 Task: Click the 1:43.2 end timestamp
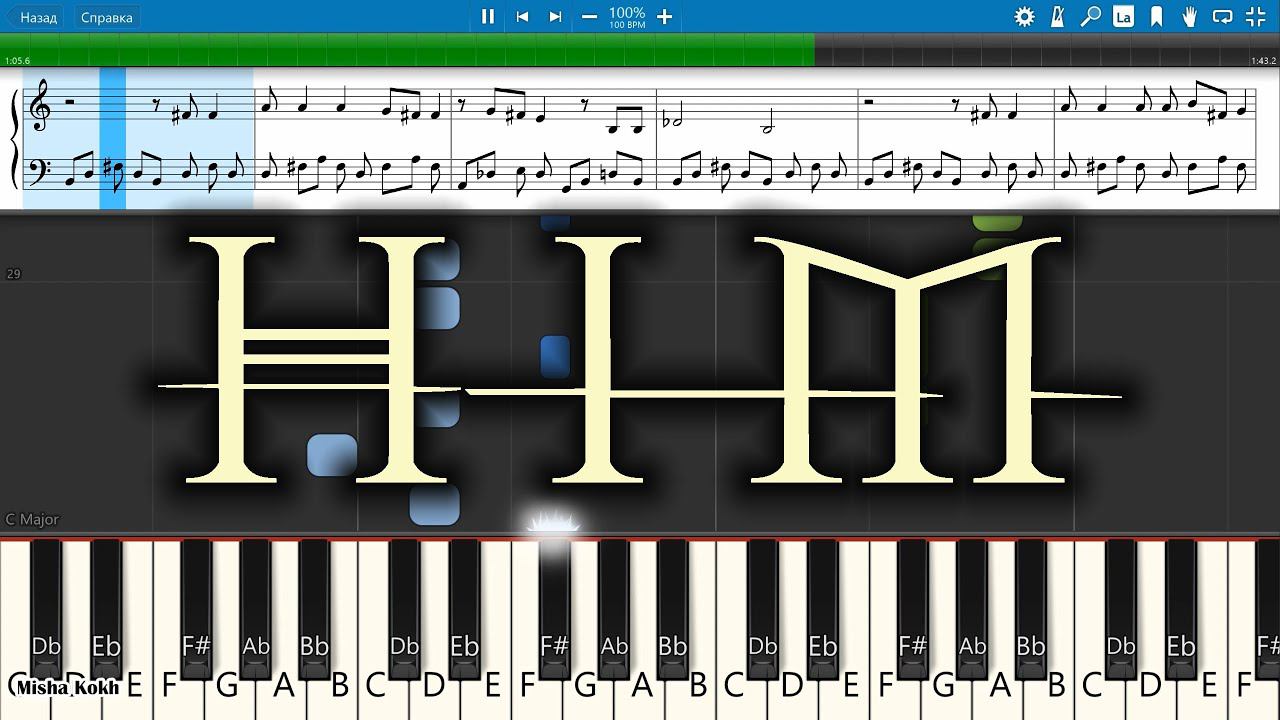pyautogui.click(x=1263, y=61)
